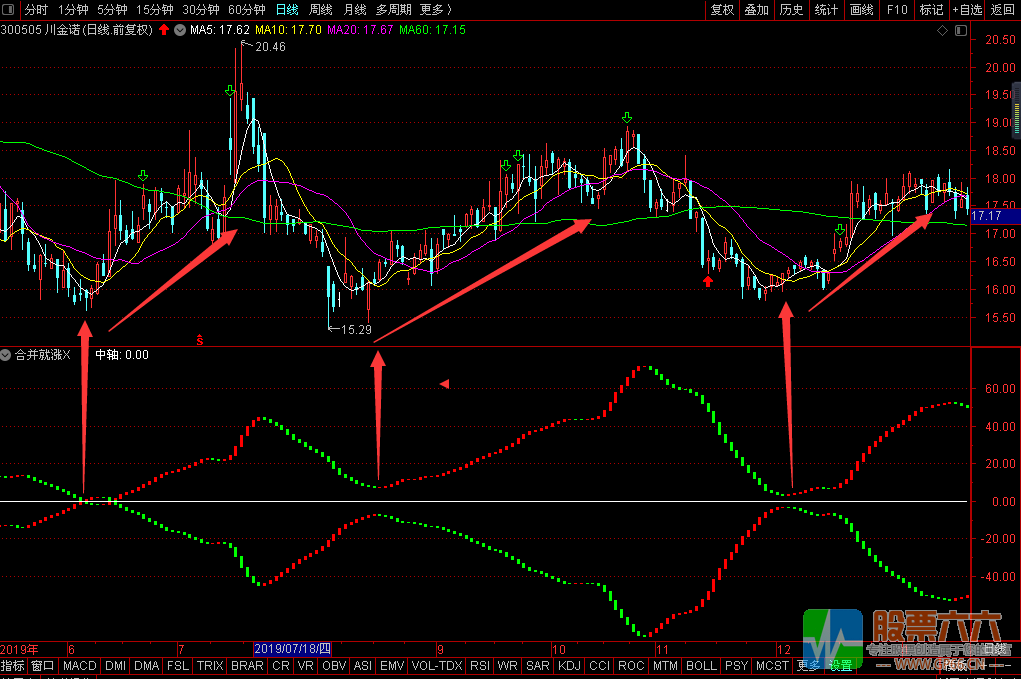Switch to 月线 monthly chart

(355, 10)
